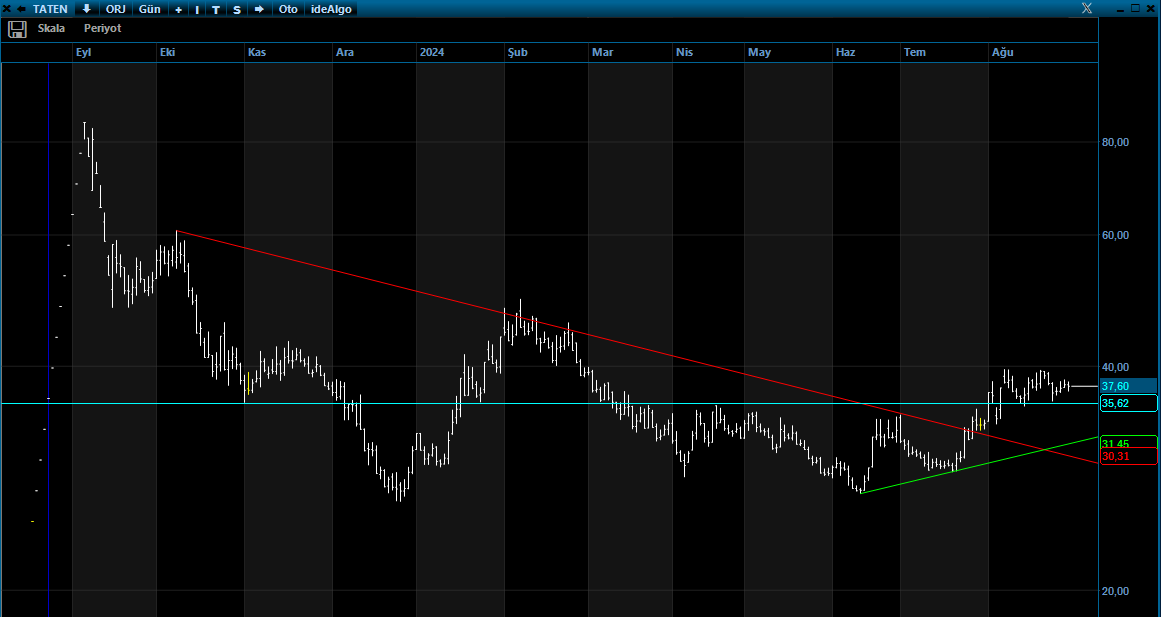The height and width of the screenshot is (617, 1161).
Task: Click the Ağu month label on the time axis
Action: [1003, 52]
